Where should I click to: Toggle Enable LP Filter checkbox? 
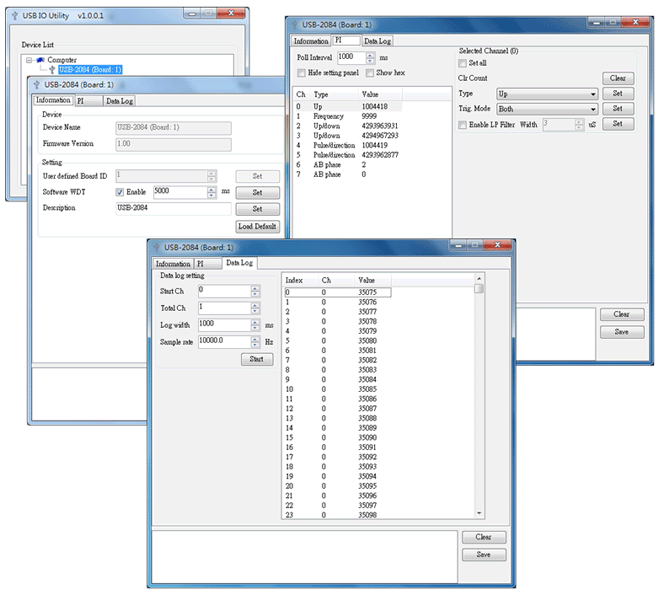pyautogui.click(x=462, y=125)
